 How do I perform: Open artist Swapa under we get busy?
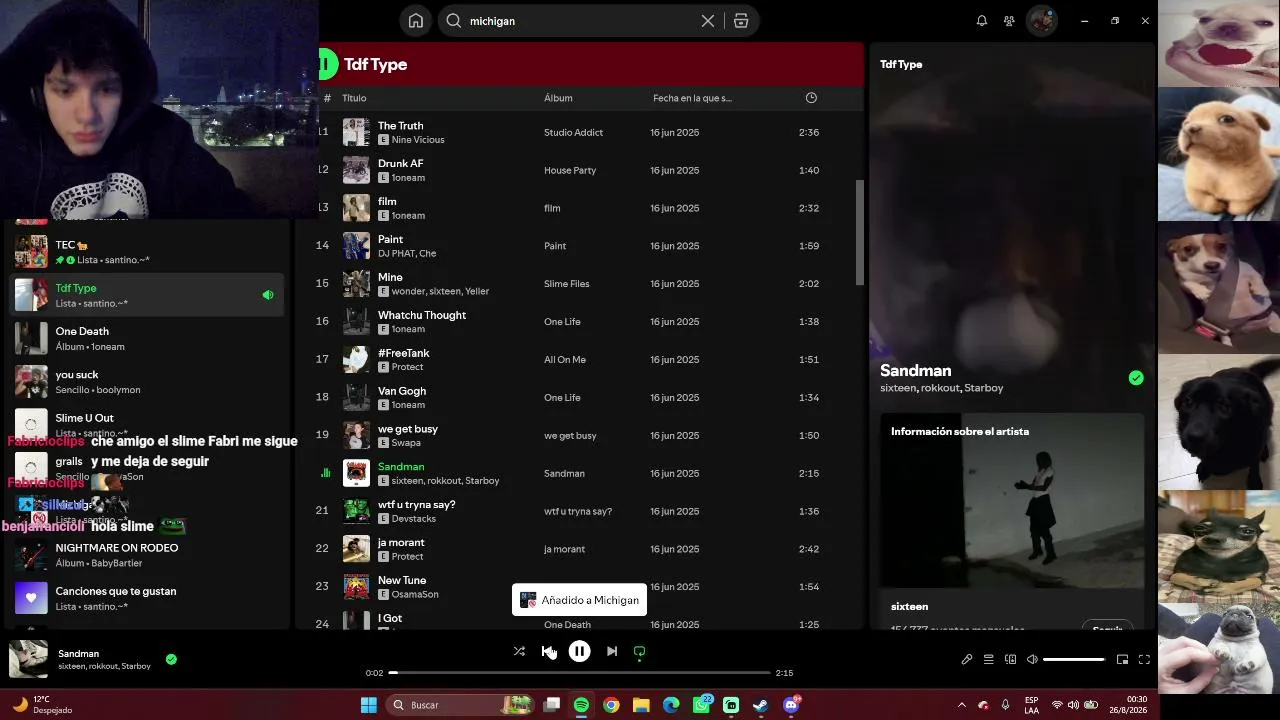click(x=406, y=443)
